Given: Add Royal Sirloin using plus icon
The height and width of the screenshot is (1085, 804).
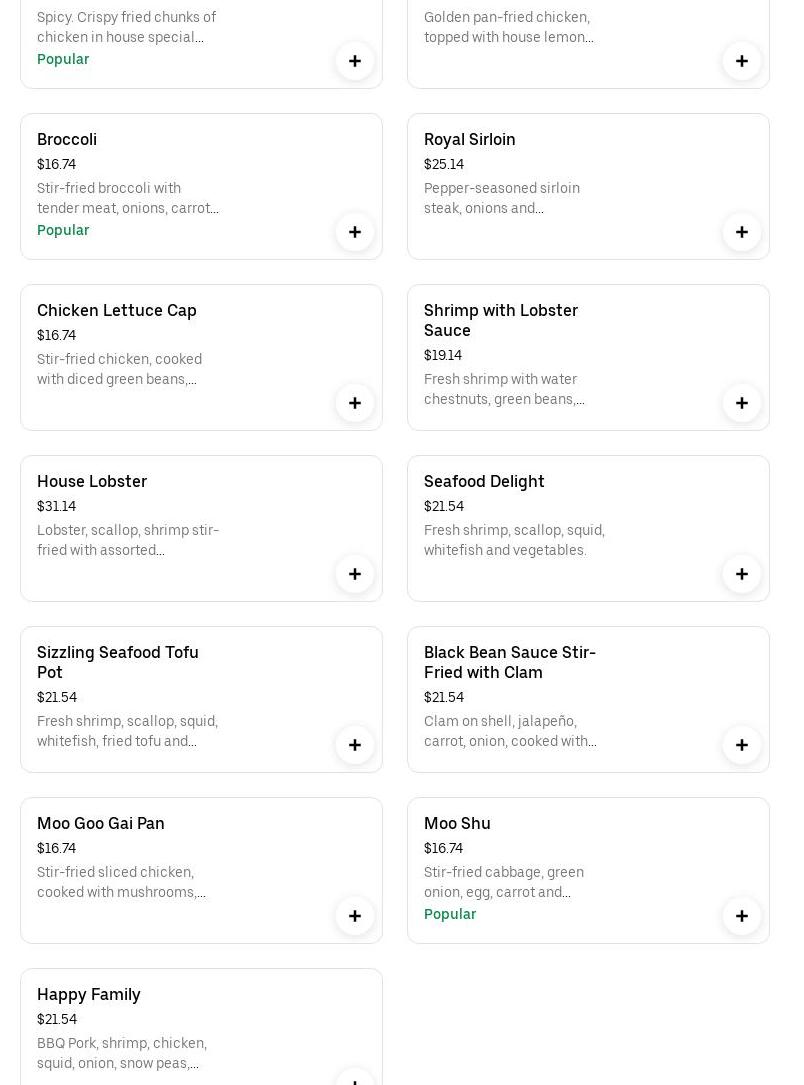Looking at the screenshot, I should (x=742, y=232).
